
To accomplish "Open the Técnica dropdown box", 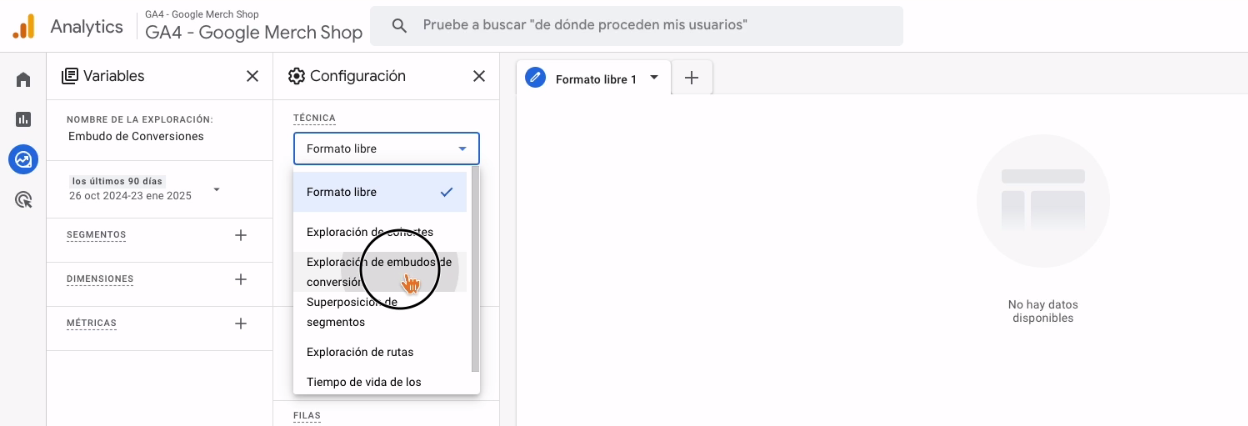I will point(386,149).
